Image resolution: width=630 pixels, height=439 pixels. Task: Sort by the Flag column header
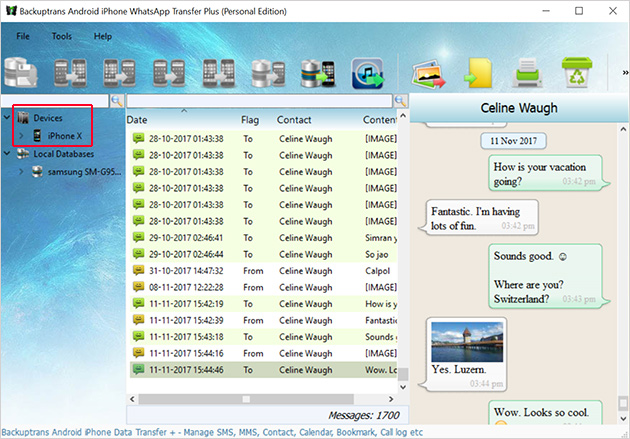(x=250, y=120)
